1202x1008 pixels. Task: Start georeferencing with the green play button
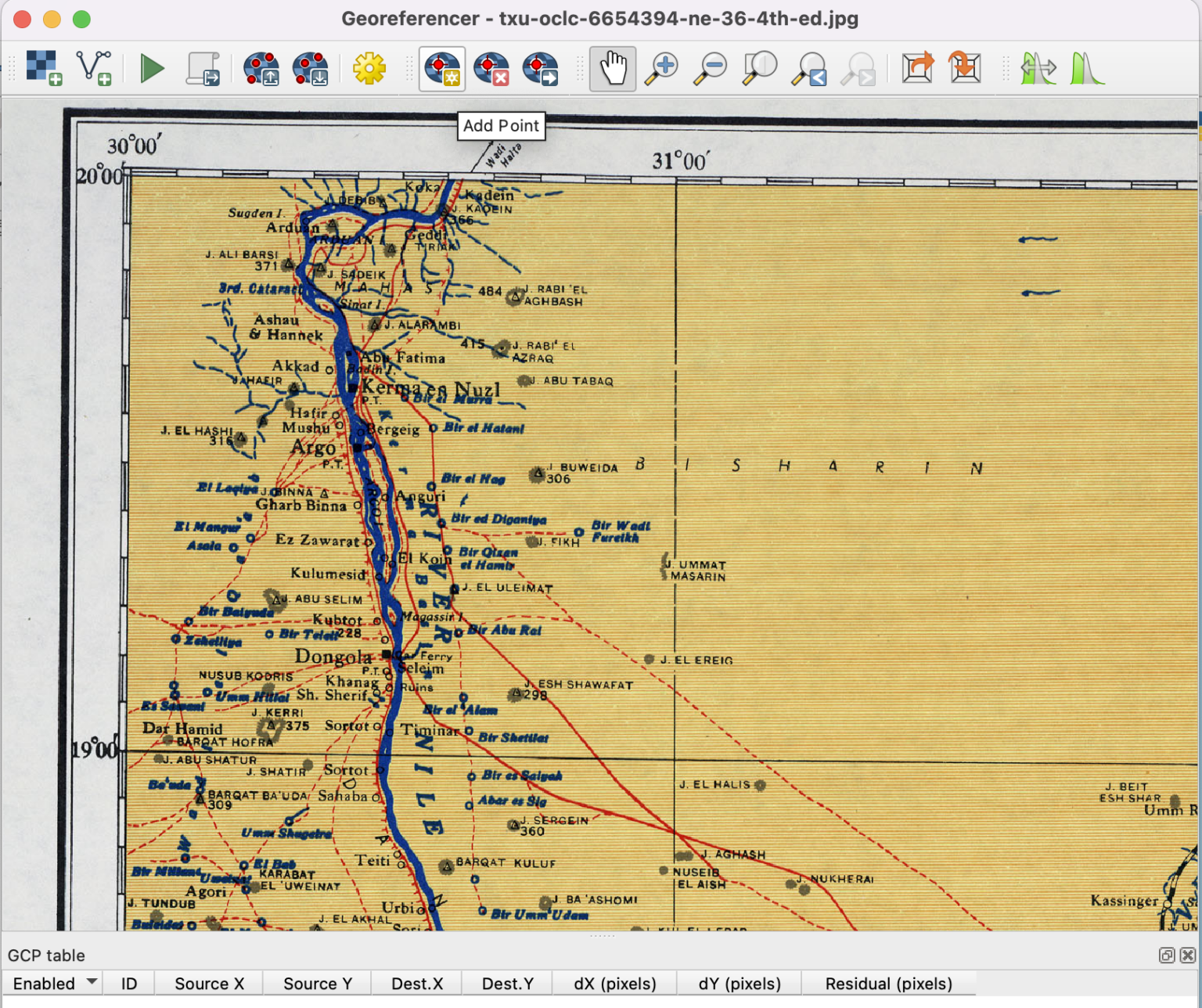(152, 69)
